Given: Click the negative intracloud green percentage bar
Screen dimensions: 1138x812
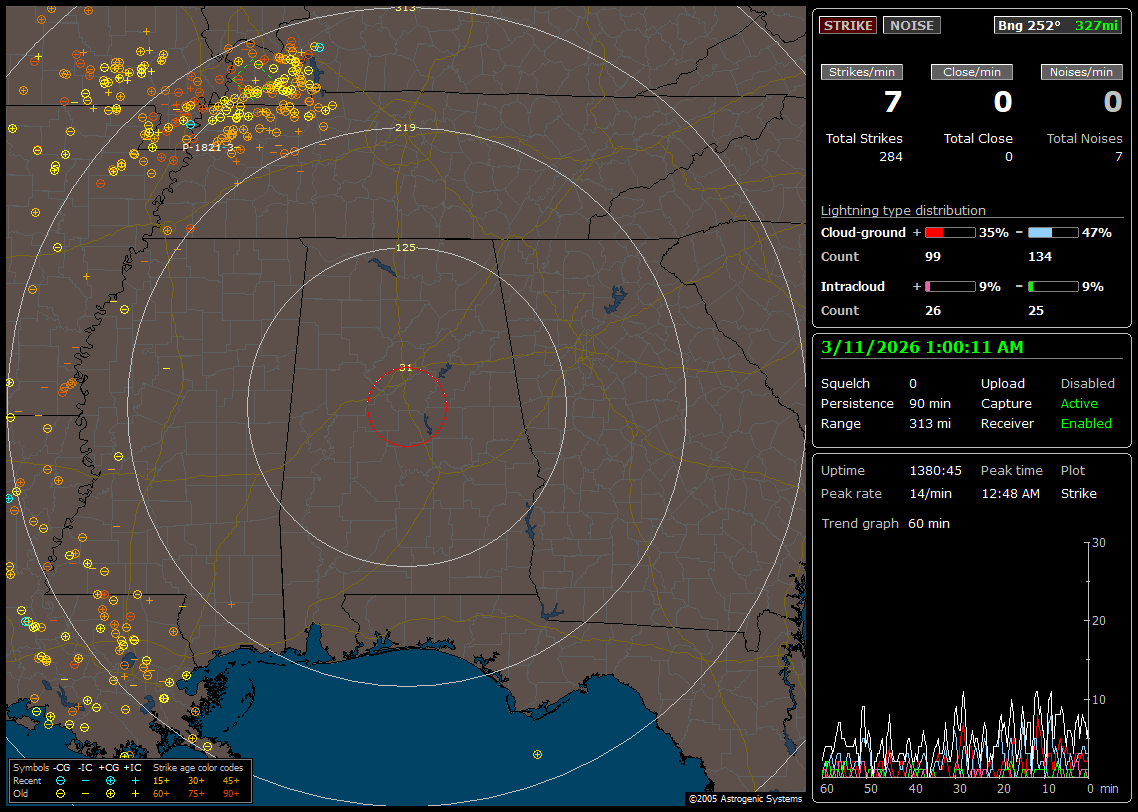Looking at the screenshot, I should click(x=1053, y=286).
